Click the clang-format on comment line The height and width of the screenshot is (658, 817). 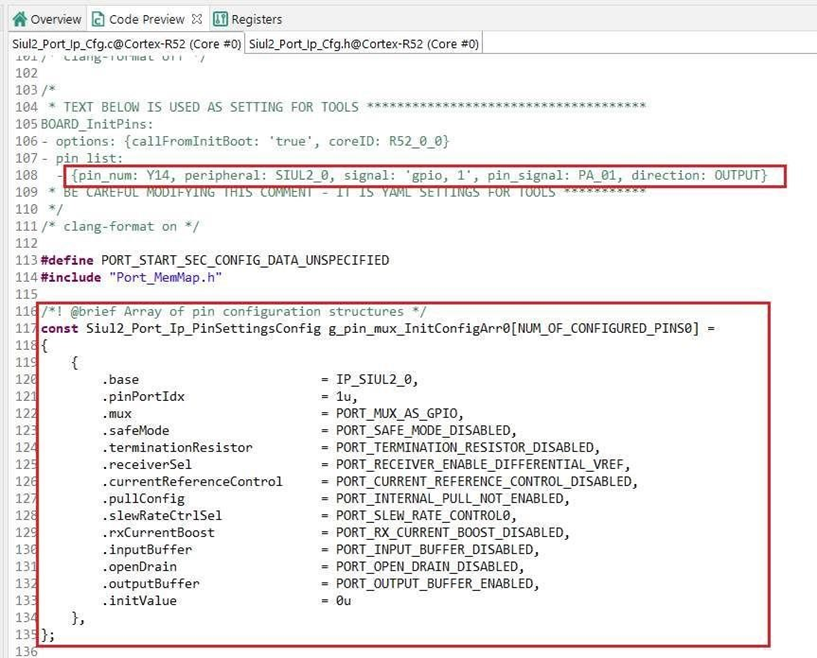click(x=120, y=227)
